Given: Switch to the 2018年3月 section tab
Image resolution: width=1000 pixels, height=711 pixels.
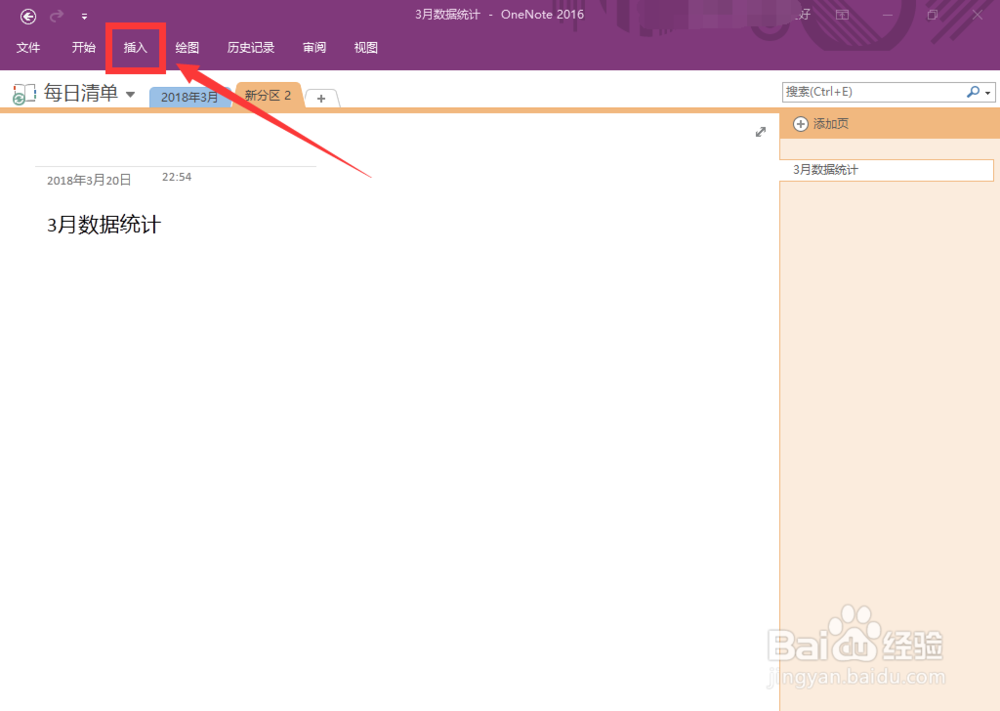Looking at the screenshot, I should (x=190, y=96).
